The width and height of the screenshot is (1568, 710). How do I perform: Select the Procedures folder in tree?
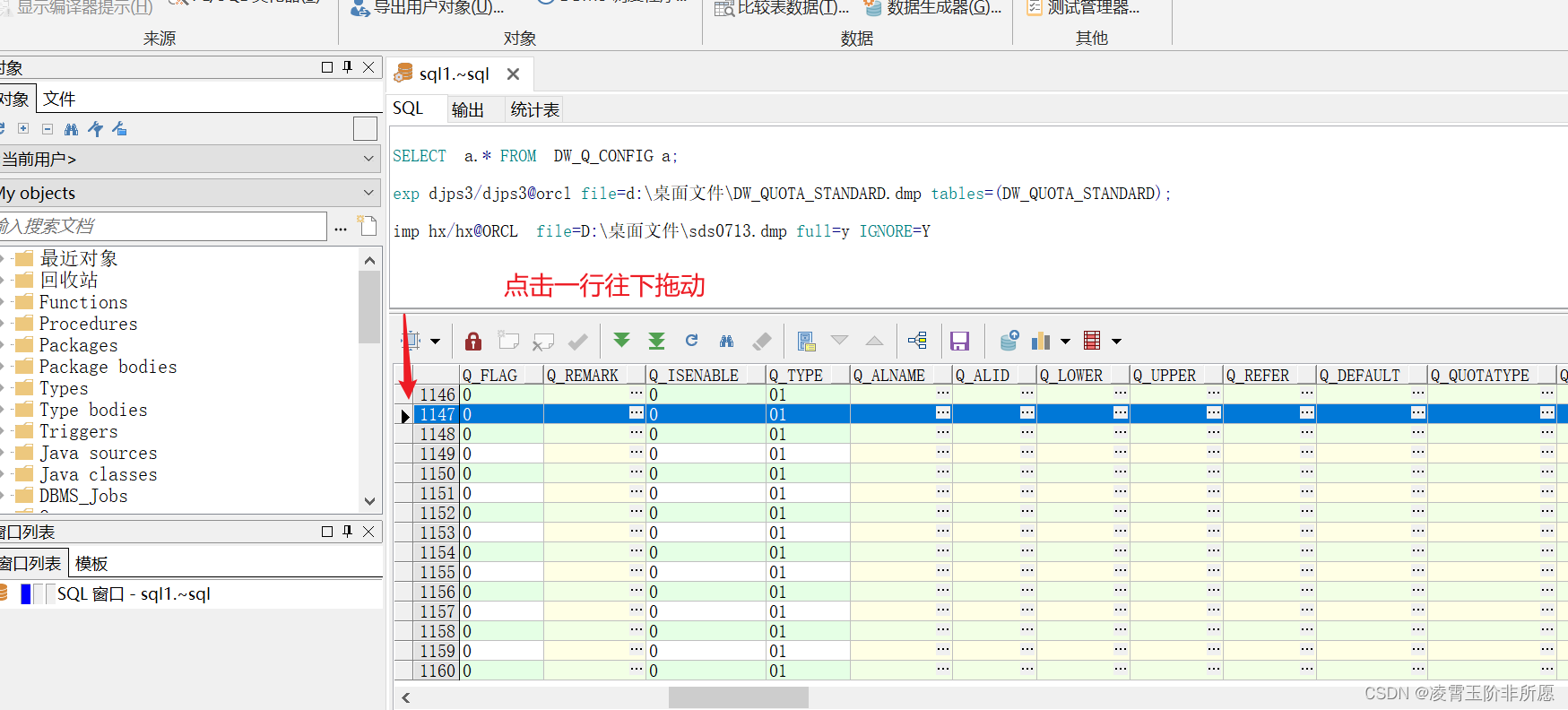[88, 324]
